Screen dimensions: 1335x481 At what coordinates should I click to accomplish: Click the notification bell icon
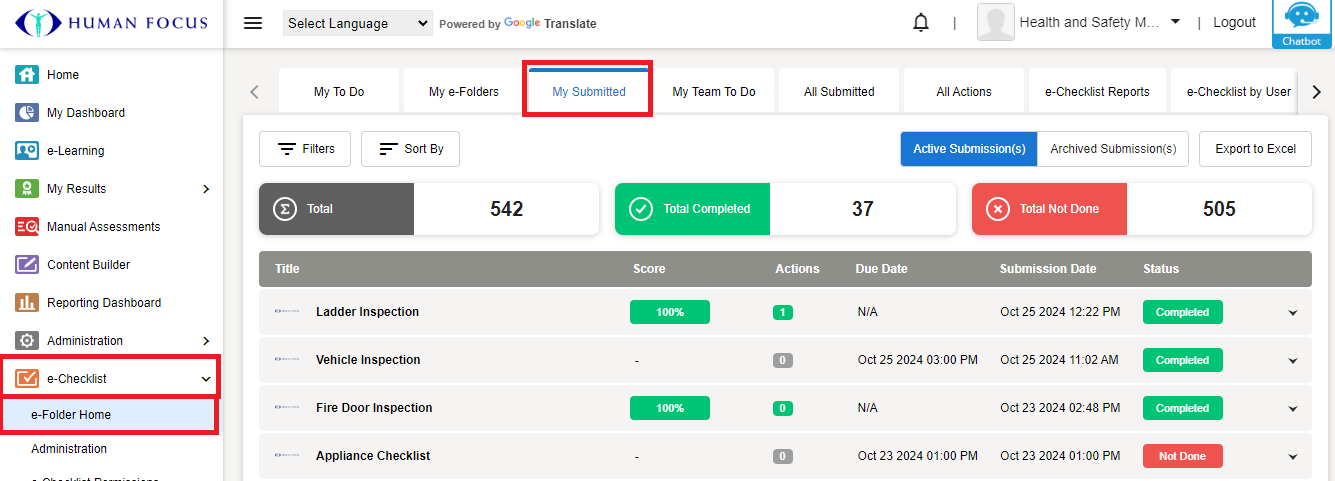[x=921, y=23]
